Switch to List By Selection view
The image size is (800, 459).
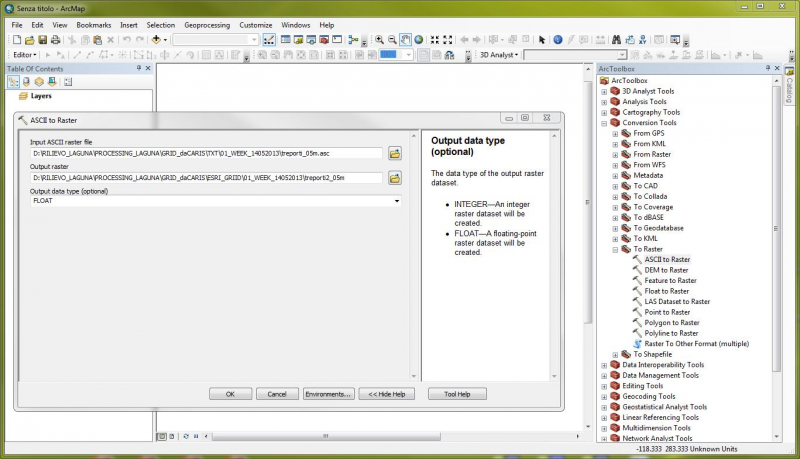point(52,82)
